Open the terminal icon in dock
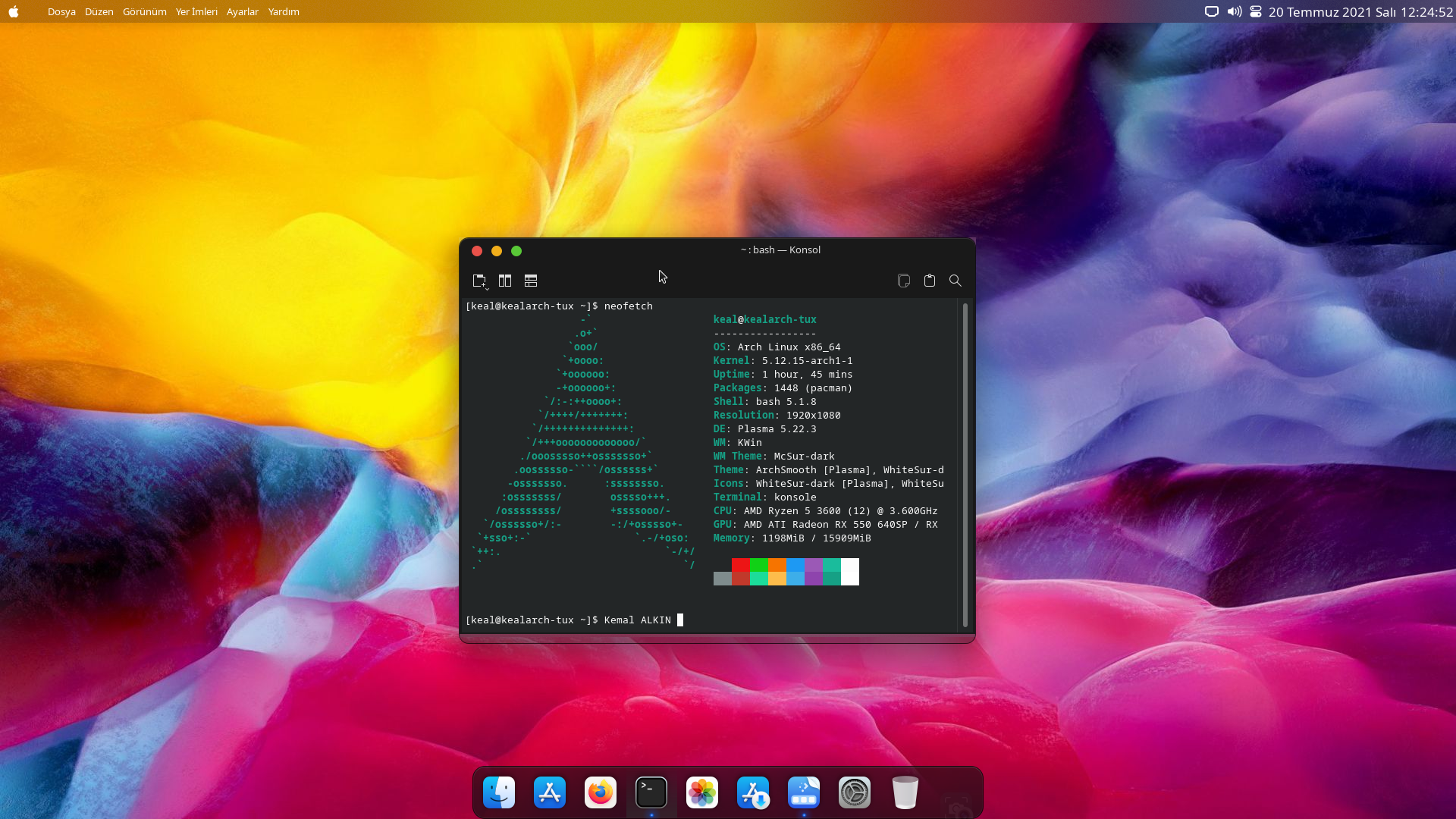Image resolution: width=1456 pixels, height=819 pixels. (651, 792)
